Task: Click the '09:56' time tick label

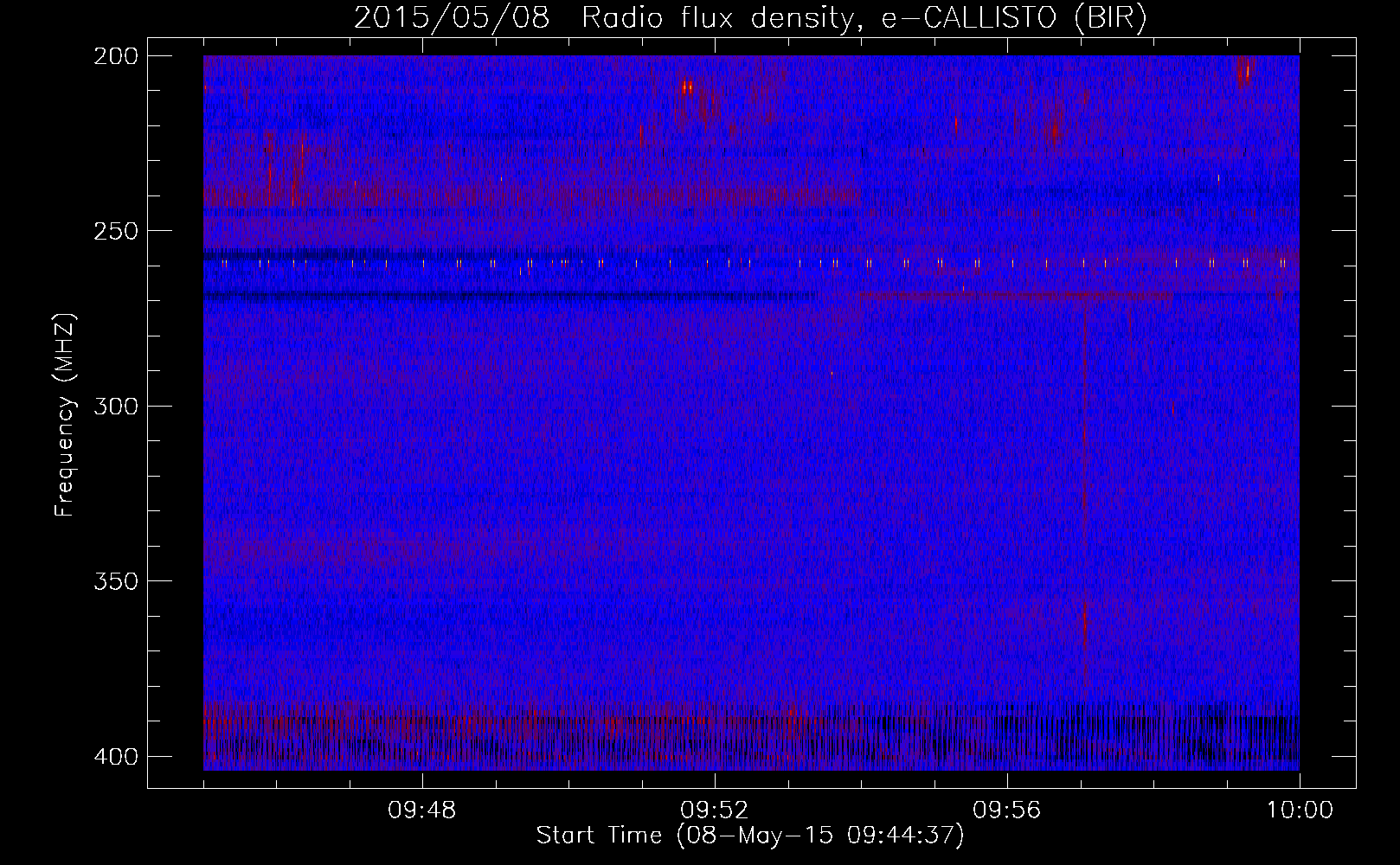Action: 1007,811
